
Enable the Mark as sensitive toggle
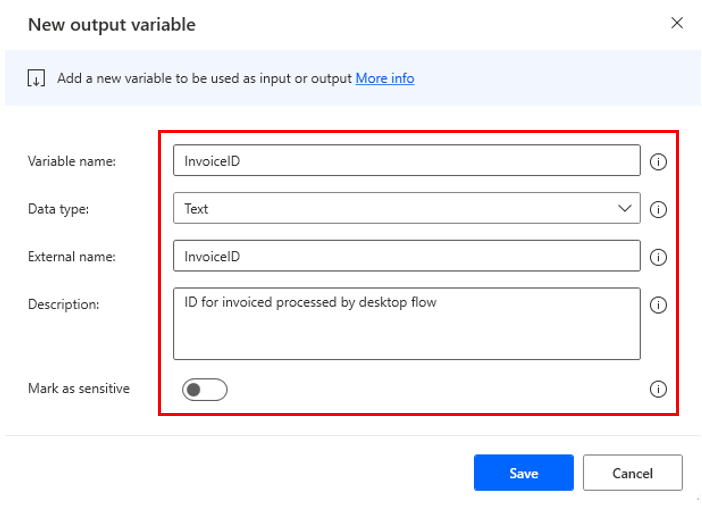click(x=205, y=389)
